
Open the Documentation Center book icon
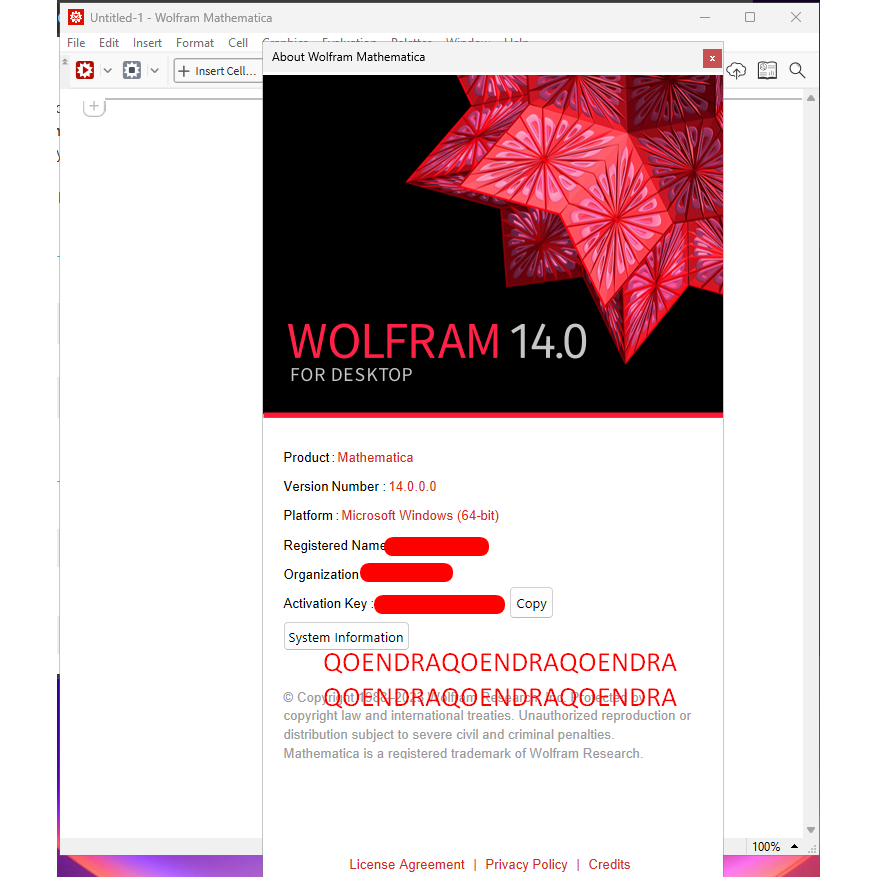pos(767,70)
